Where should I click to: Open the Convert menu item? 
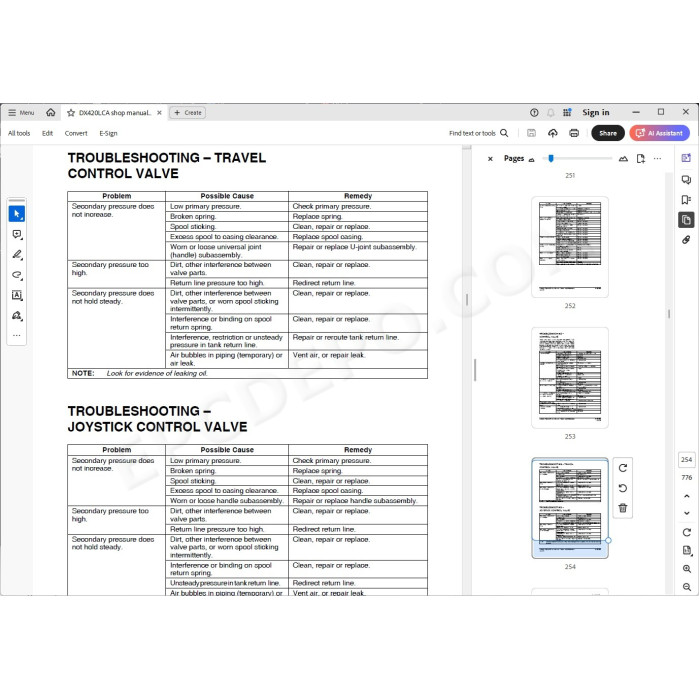pyautogui.click(x=76, y=133)
